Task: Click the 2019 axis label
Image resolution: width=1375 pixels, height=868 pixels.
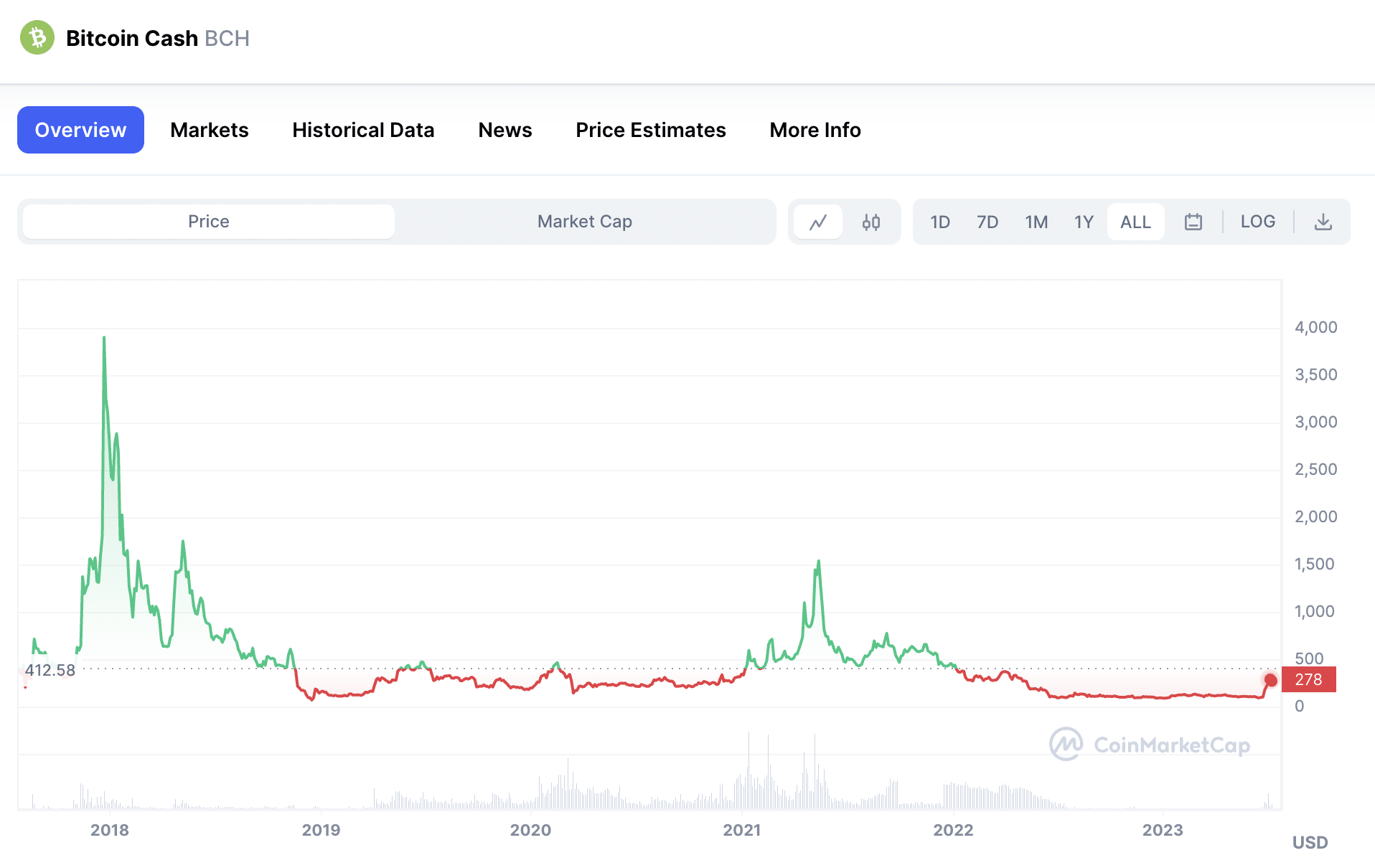Action: coord(321,830)
